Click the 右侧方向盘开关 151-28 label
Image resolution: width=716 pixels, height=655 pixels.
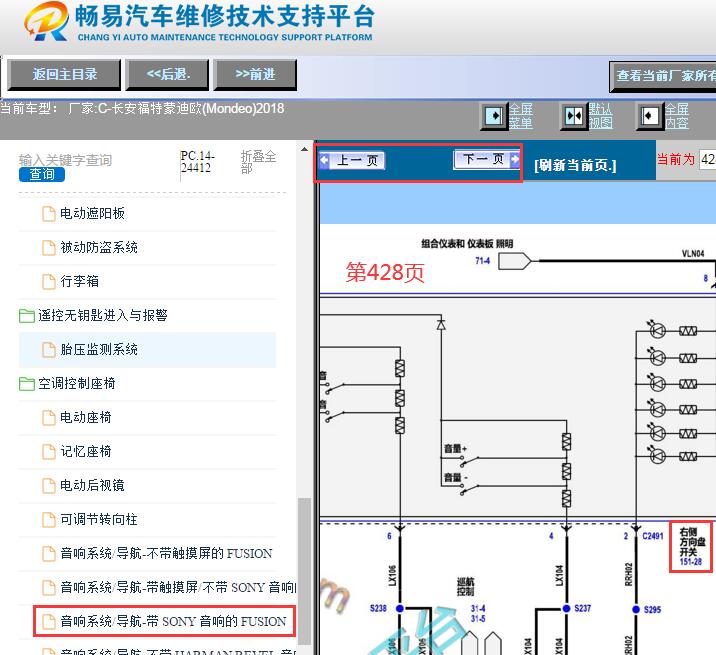coord(691,546)
